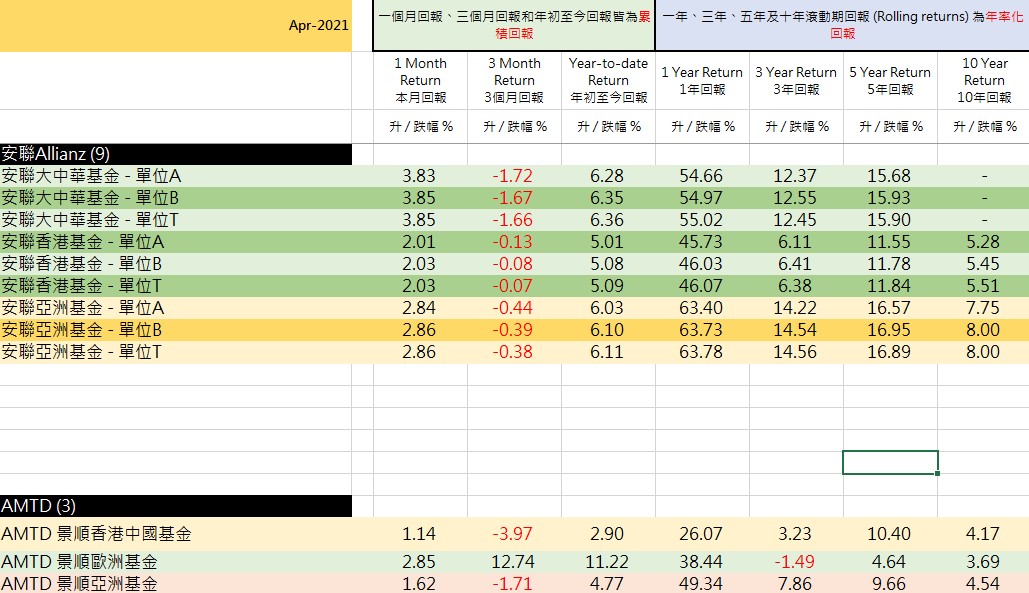Click the 3-year return value 12.55
Image resolution: width=1029 pixels, height=593 pixels.
(x=795, y=198)
